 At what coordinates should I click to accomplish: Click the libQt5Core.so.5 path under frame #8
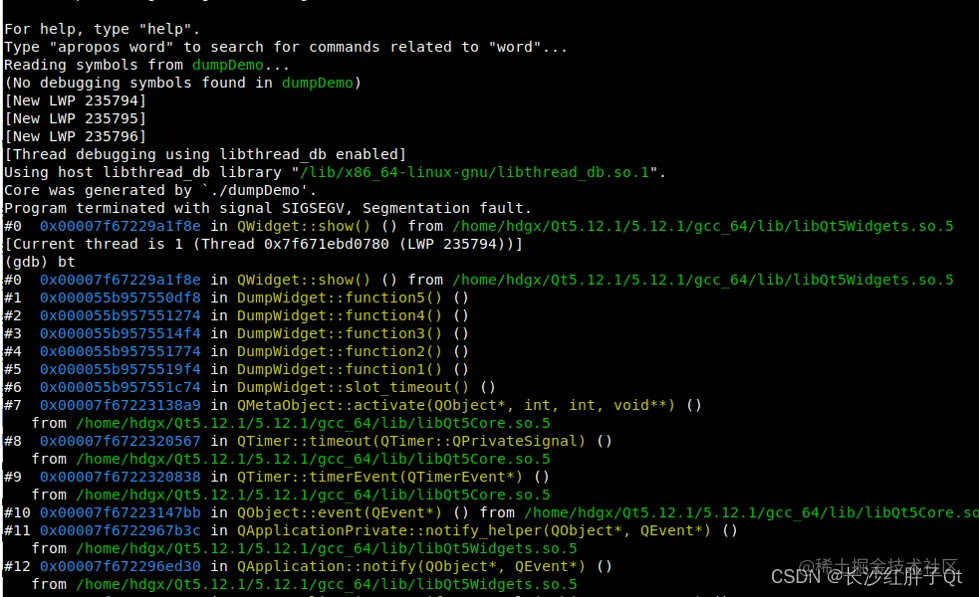[x=313, y=459]
